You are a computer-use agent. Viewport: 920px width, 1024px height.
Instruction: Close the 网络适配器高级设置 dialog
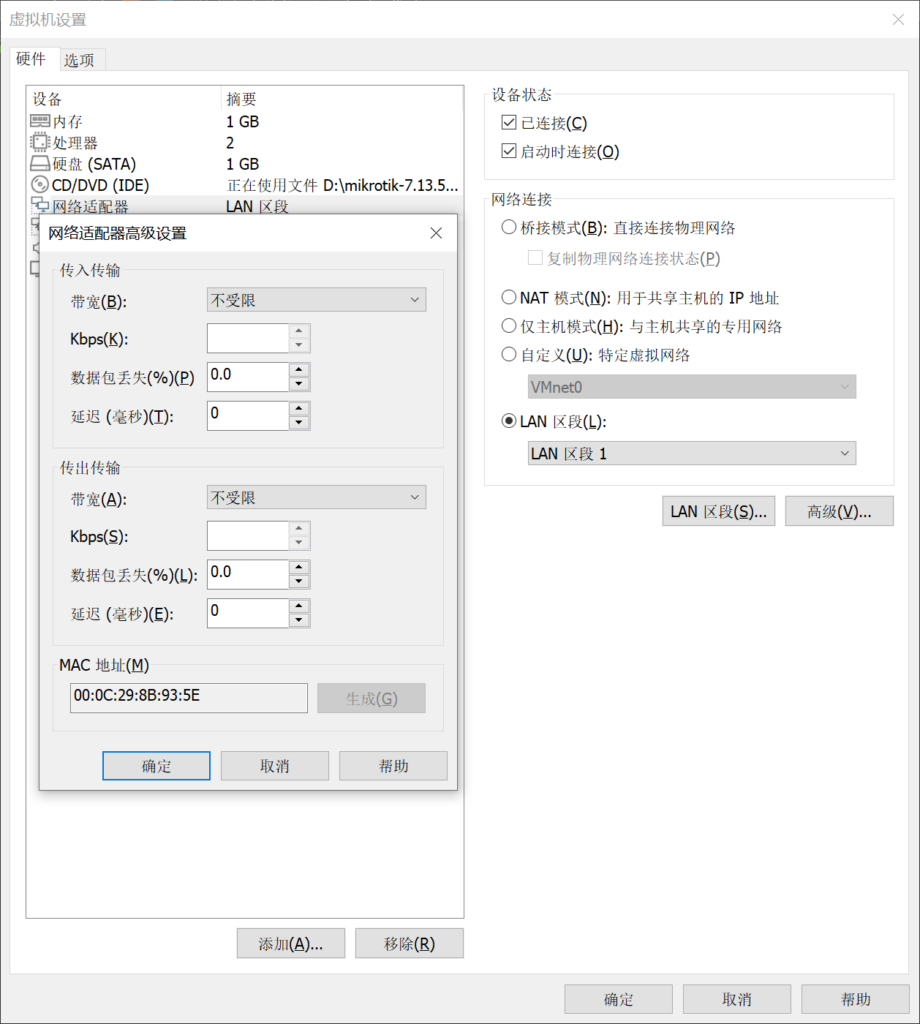click(436, 233)
